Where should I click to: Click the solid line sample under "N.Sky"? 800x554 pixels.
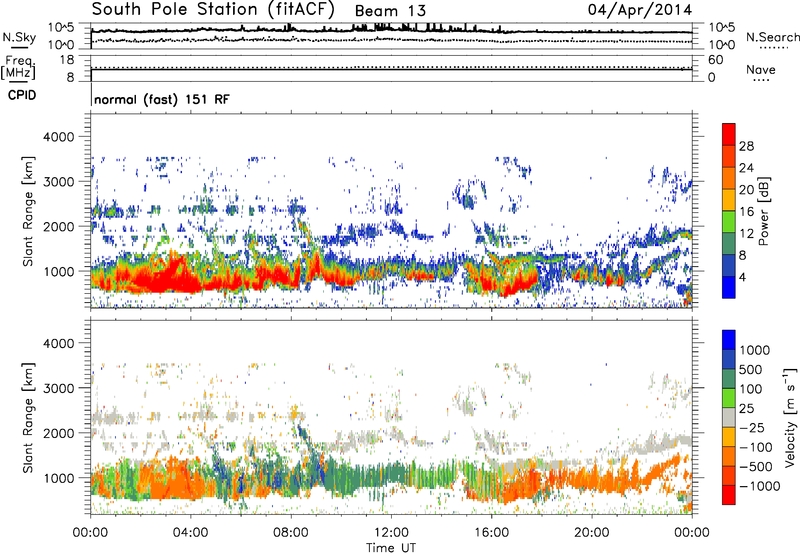pos(19,48)
